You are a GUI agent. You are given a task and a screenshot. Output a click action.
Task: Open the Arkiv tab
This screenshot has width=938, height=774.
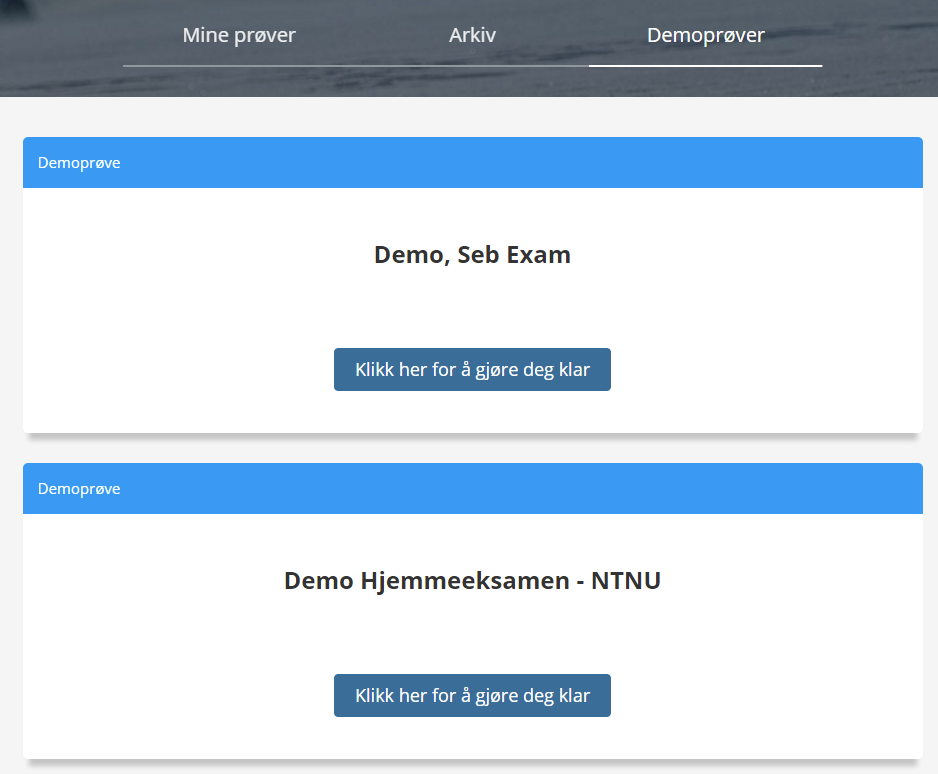coord(473,35)
